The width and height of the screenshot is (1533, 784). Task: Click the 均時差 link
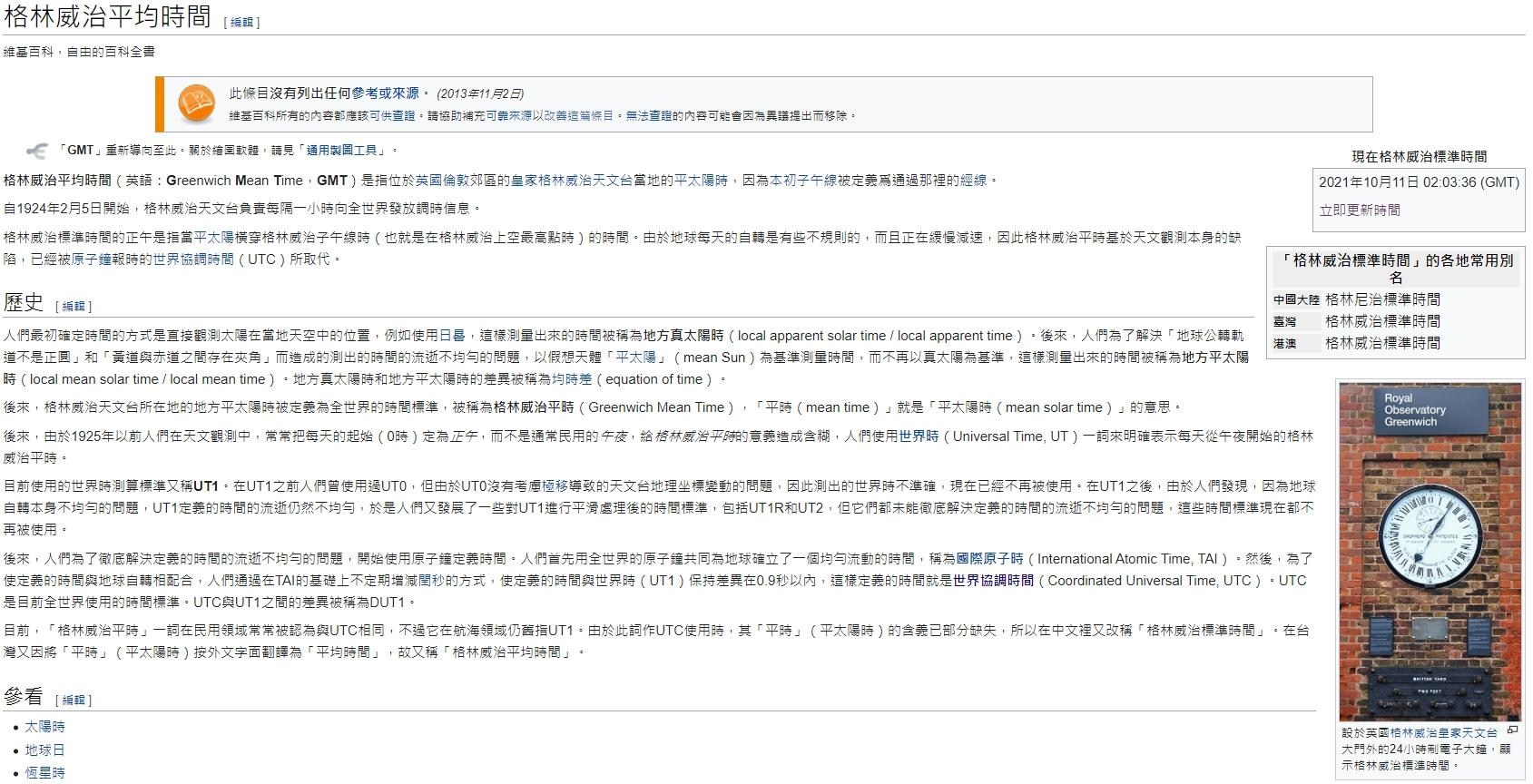click(572, 379)
